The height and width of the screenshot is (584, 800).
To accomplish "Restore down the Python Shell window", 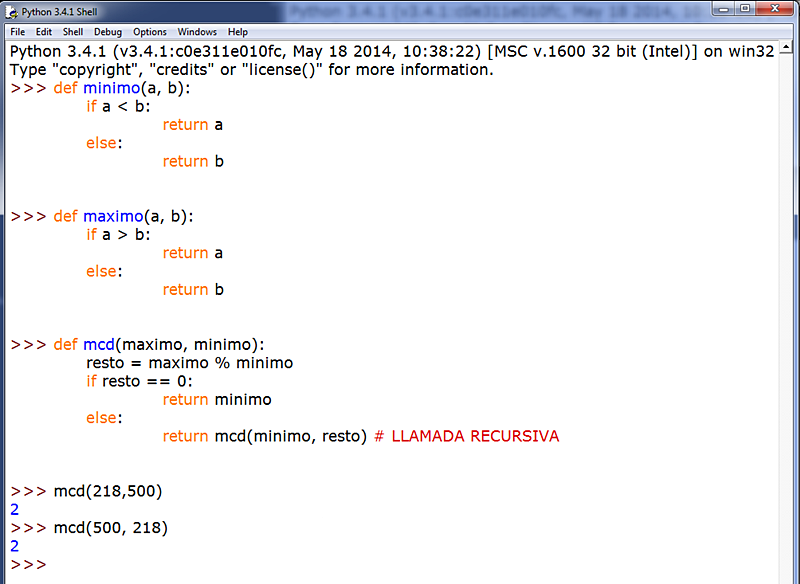I will (x=744, y=9).
